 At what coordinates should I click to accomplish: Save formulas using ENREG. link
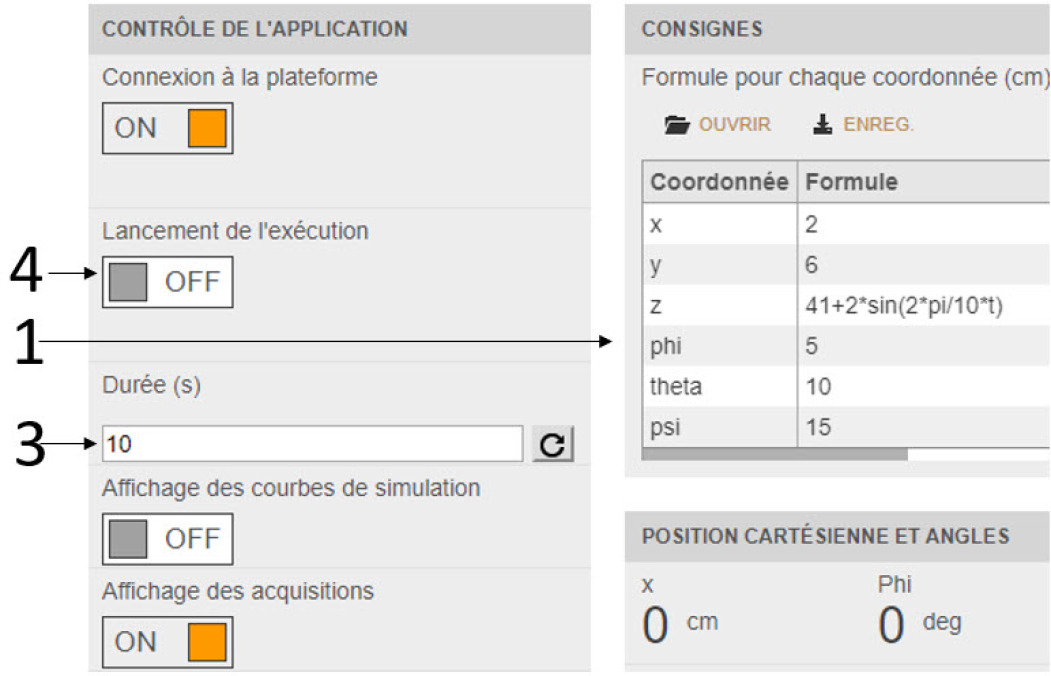(x=878, y=125)
